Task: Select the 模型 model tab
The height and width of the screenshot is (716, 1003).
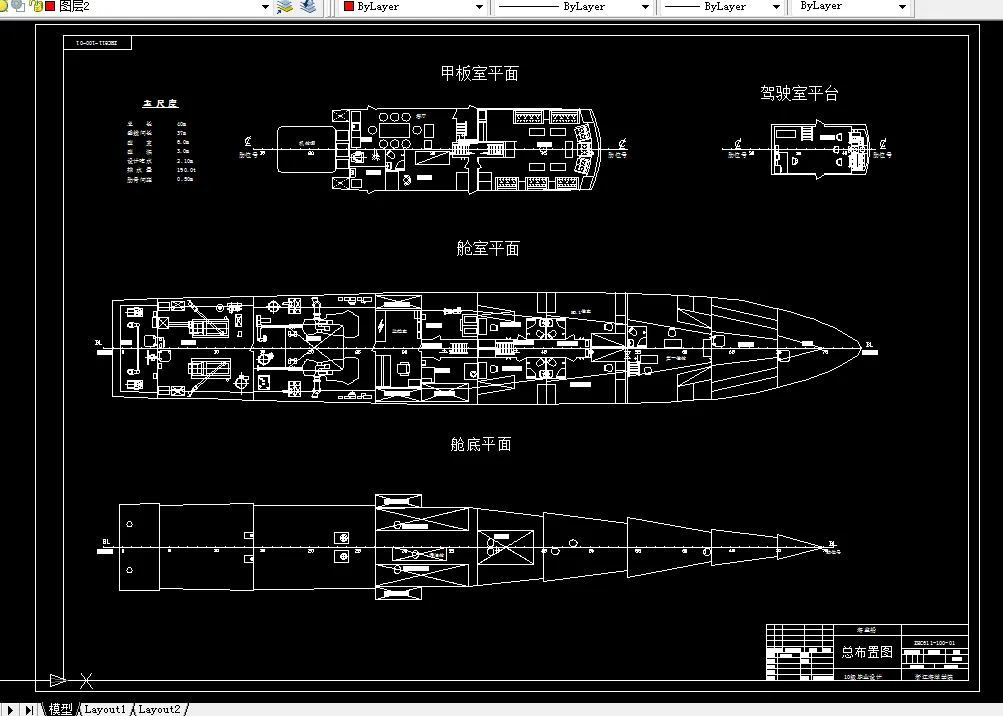Action: [x=61, y=709]
